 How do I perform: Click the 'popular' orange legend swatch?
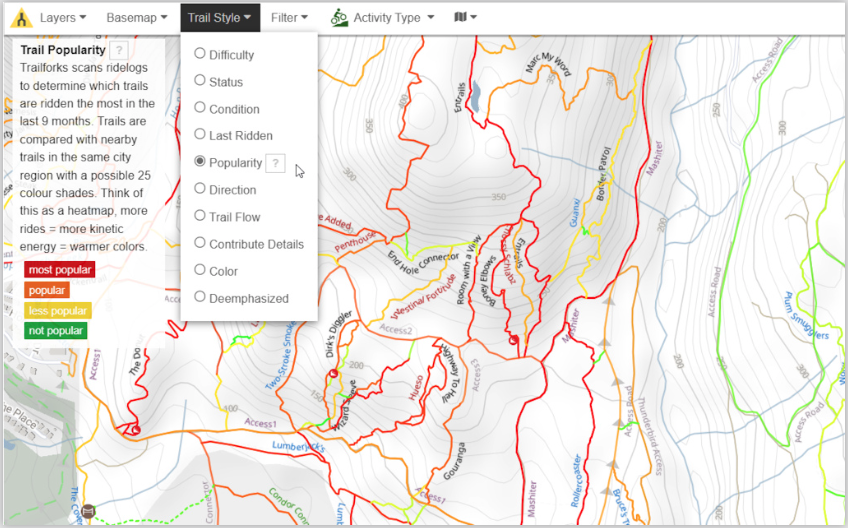coord(47,291)
